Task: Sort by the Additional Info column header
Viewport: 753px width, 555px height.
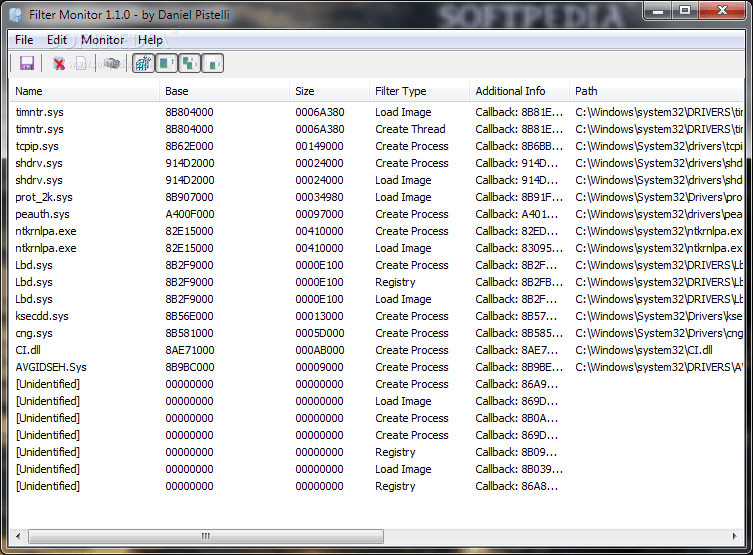Action: [519, 91]
